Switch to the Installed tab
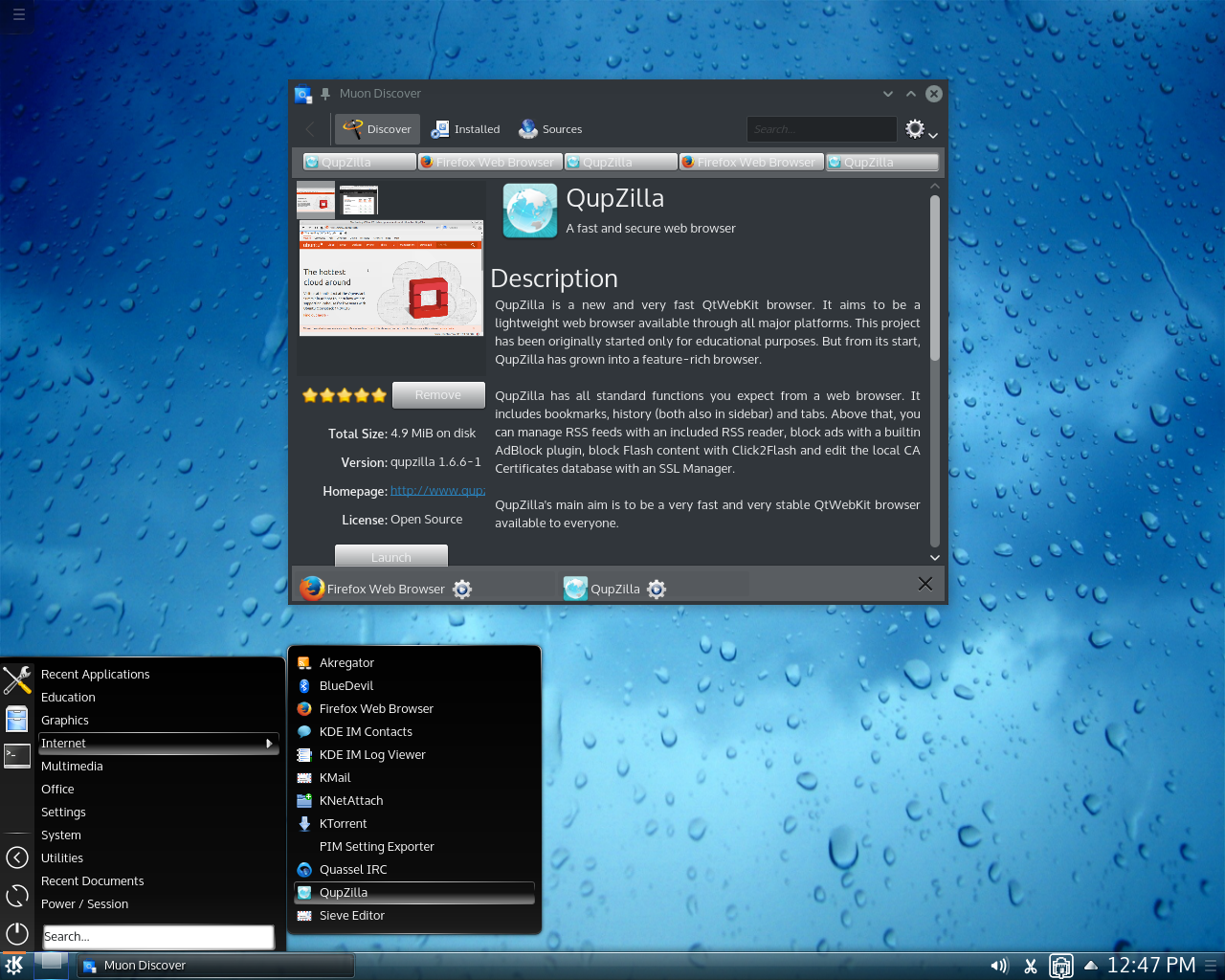Screen dimensions: 1225x980 tap(466, 129)
